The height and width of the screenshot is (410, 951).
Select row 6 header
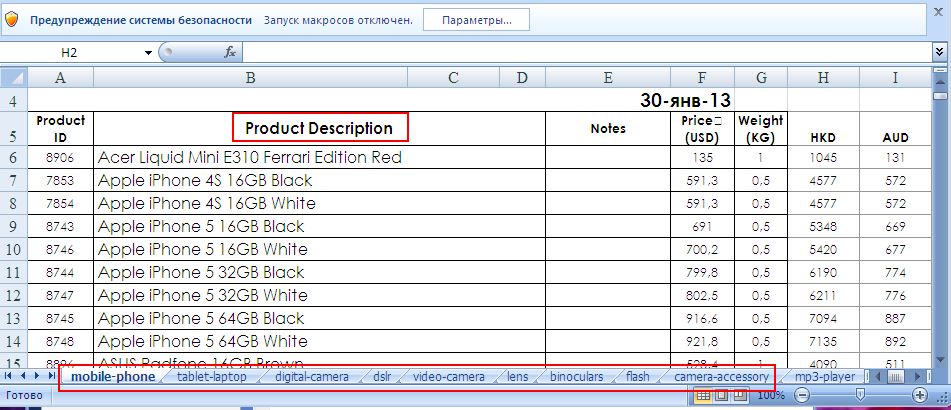click(13, 158)
